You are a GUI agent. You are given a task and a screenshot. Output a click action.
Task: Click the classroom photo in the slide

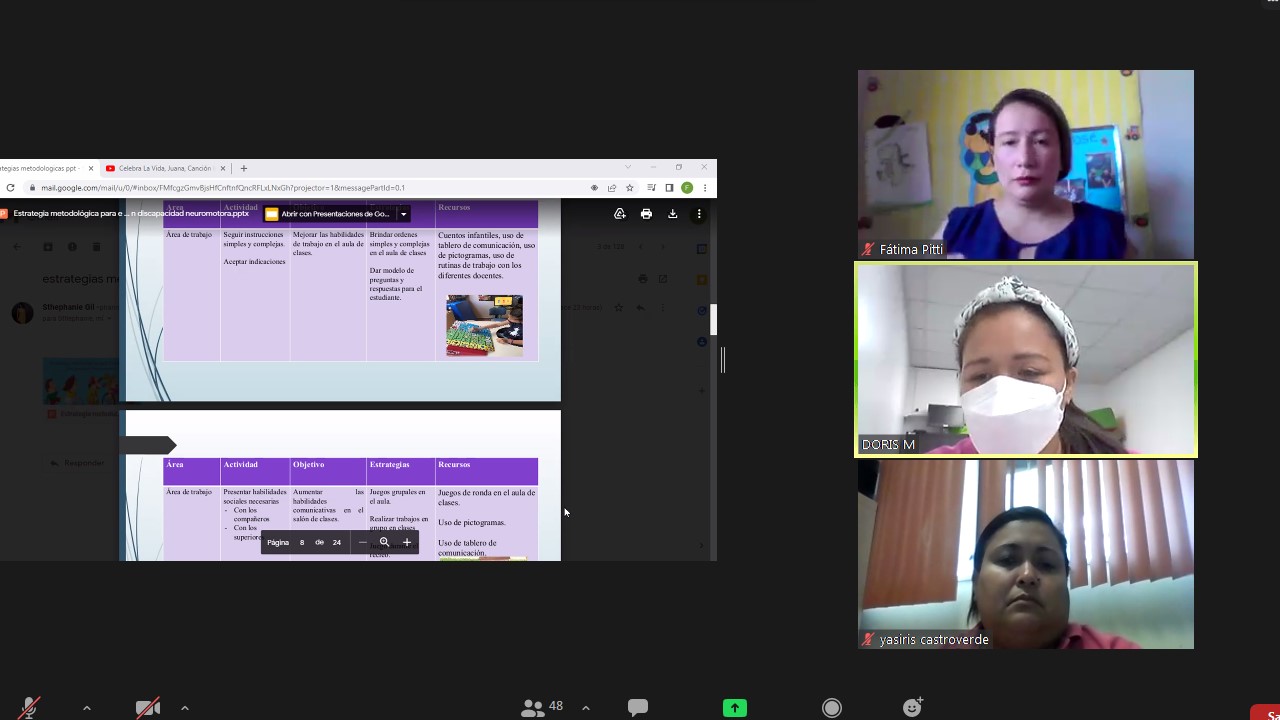(484, 325)
